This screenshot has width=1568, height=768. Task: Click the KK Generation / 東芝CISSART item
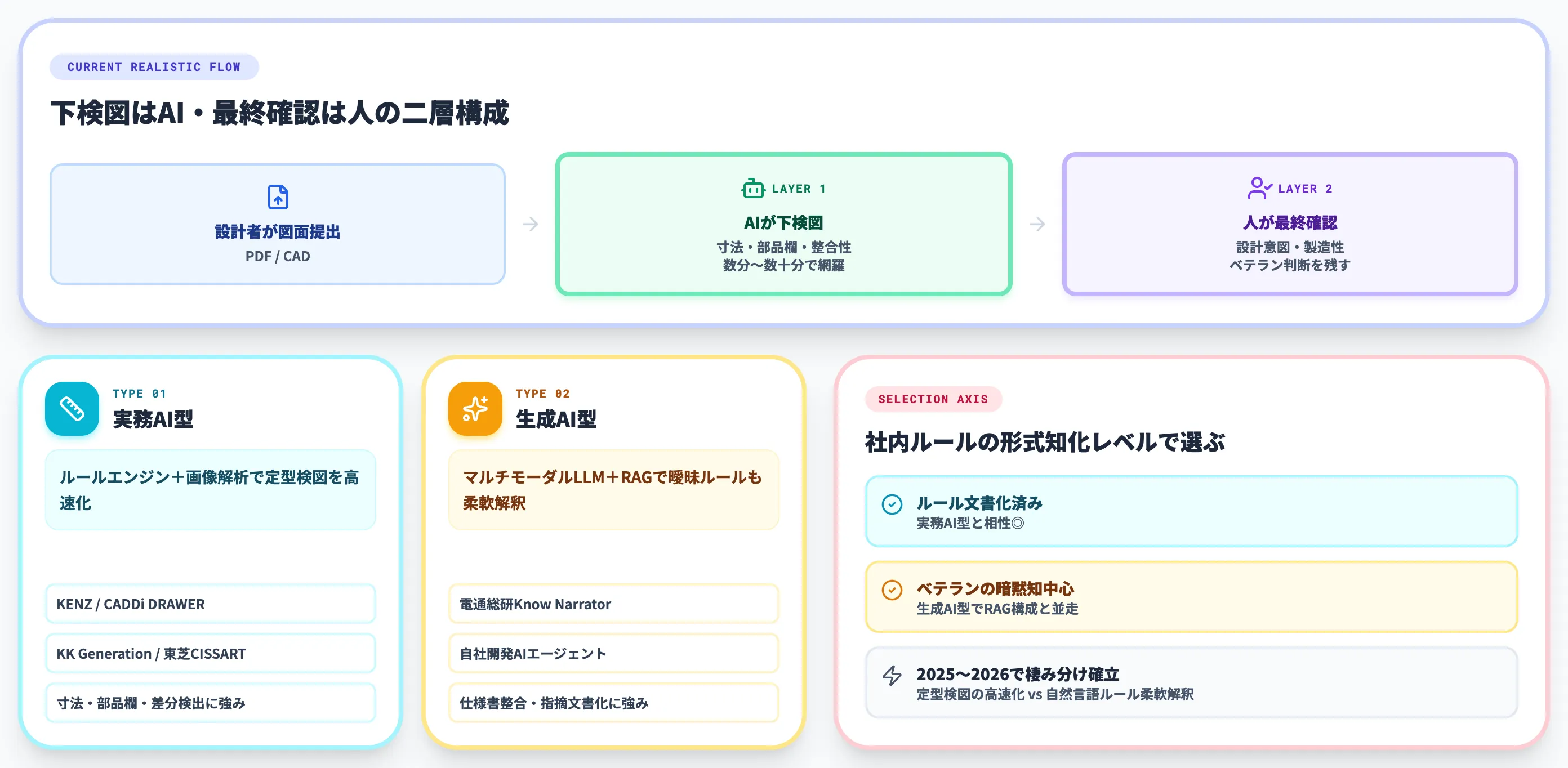211,653
